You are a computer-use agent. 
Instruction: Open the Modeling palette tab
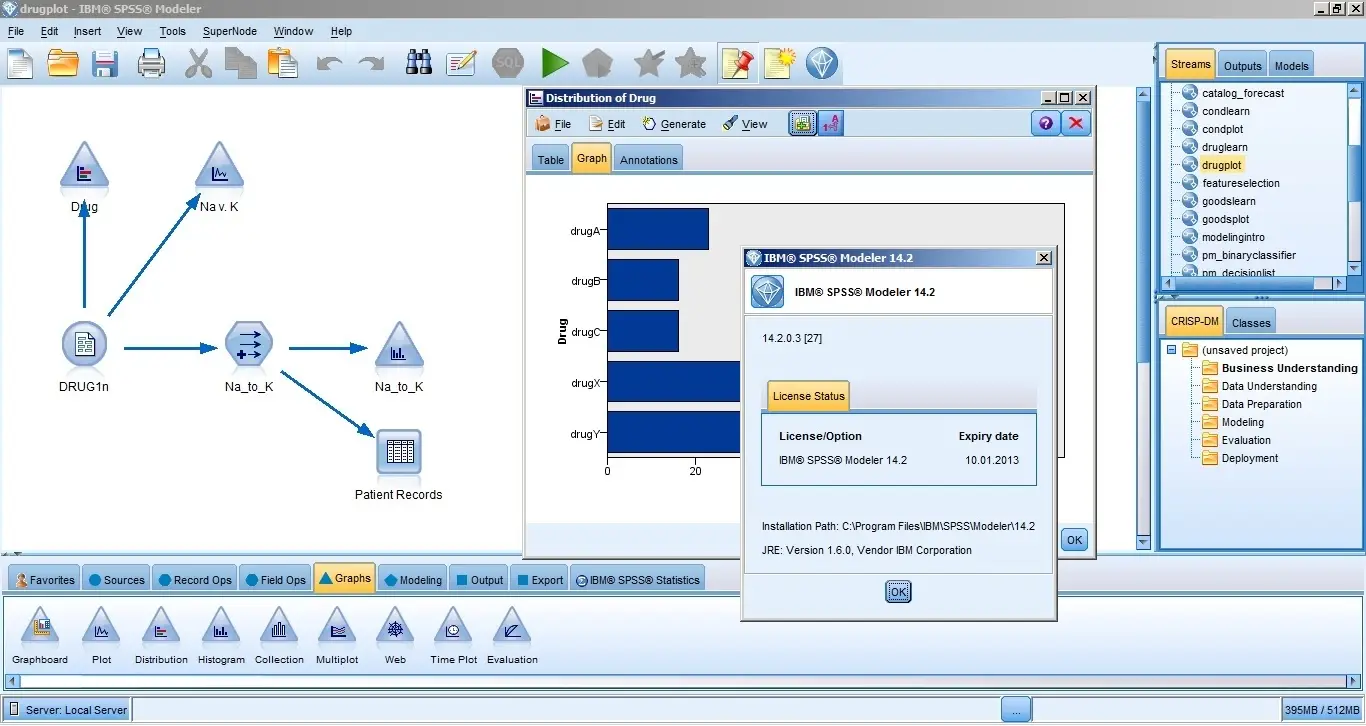click(x=413, y=580)
